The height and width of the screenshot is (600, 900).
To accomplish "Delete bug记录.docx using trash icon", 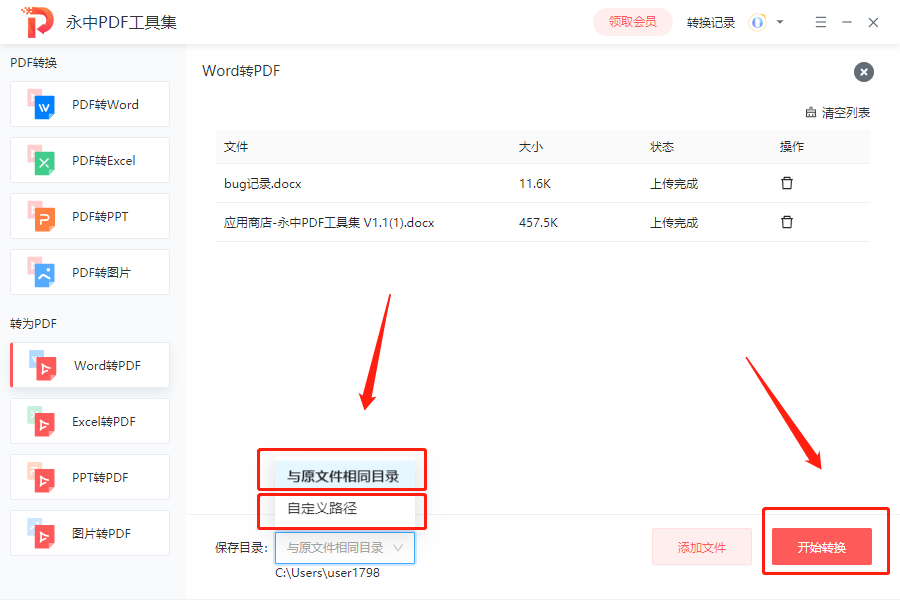I will click(787, 183).
